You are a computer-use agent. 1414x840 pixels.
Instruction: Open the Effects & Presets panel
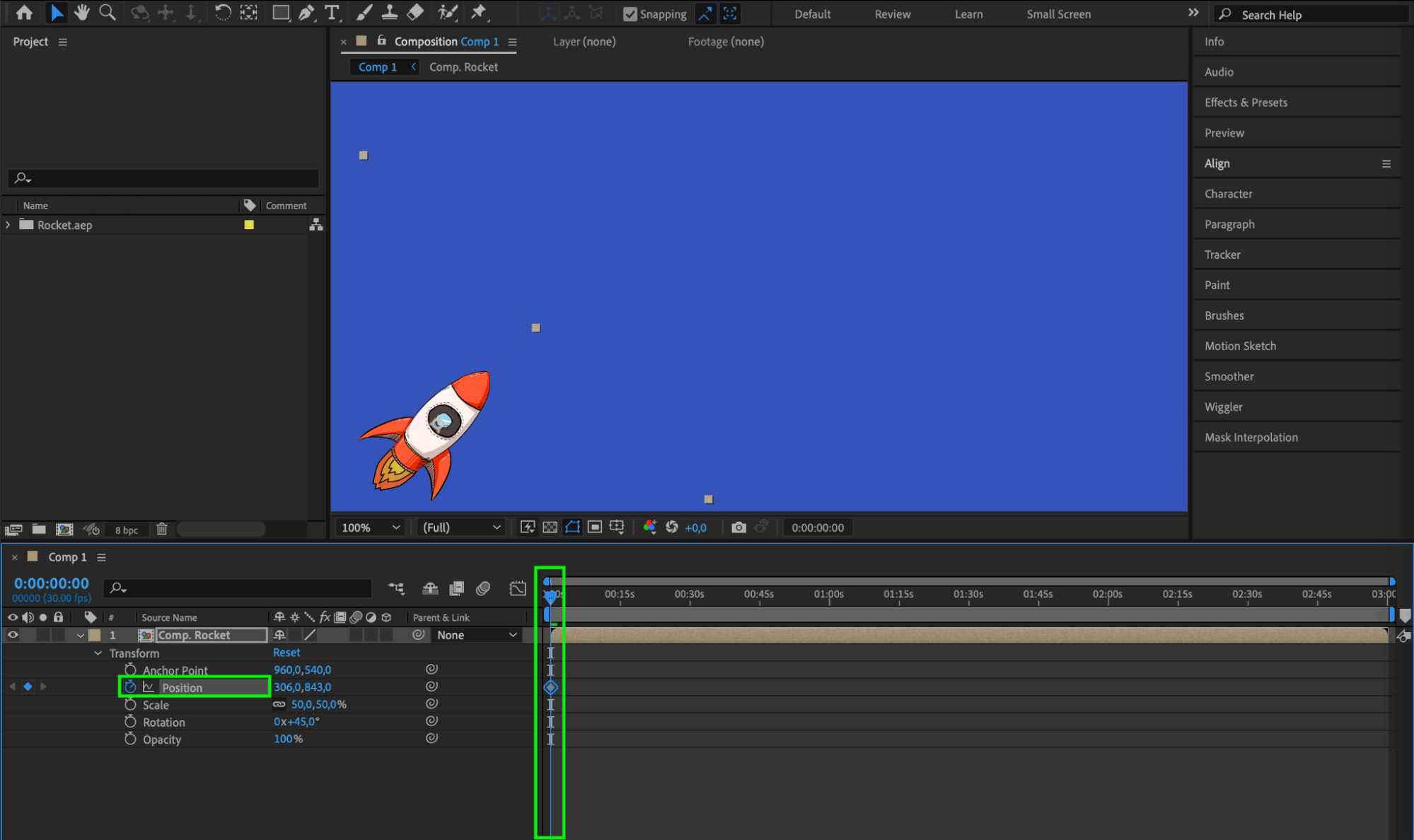(x=1246, y=103)
